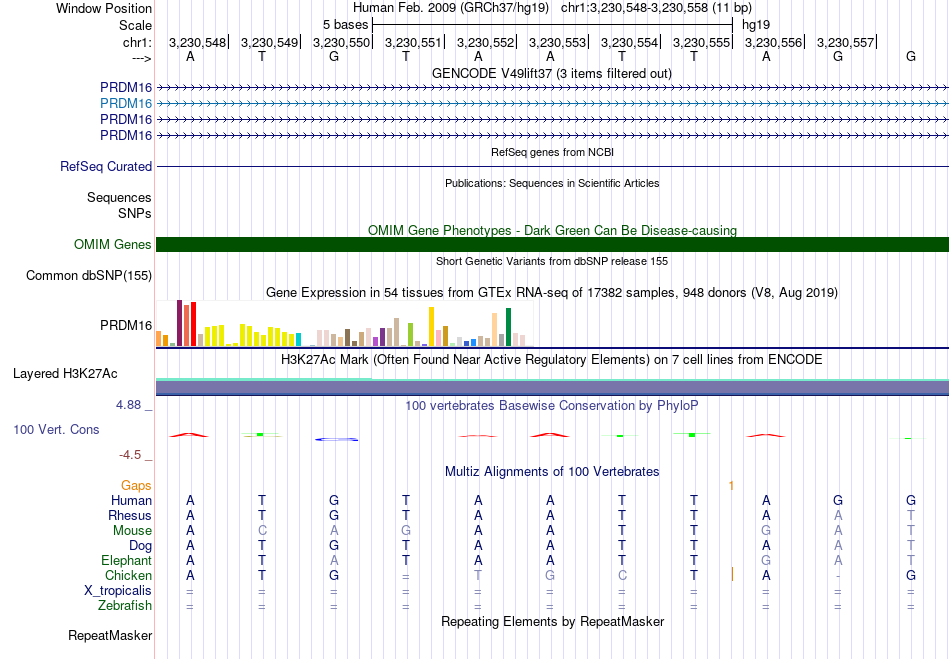Open the H3K27Ac Mark ENCODE track title
This screenshot has height=659, width=950.
(x=552, y=359)
